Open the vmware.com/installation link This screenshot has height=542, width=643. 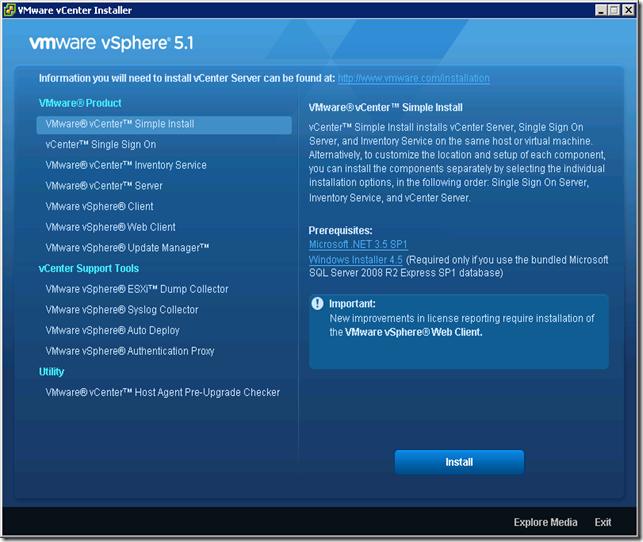point(413,78)
